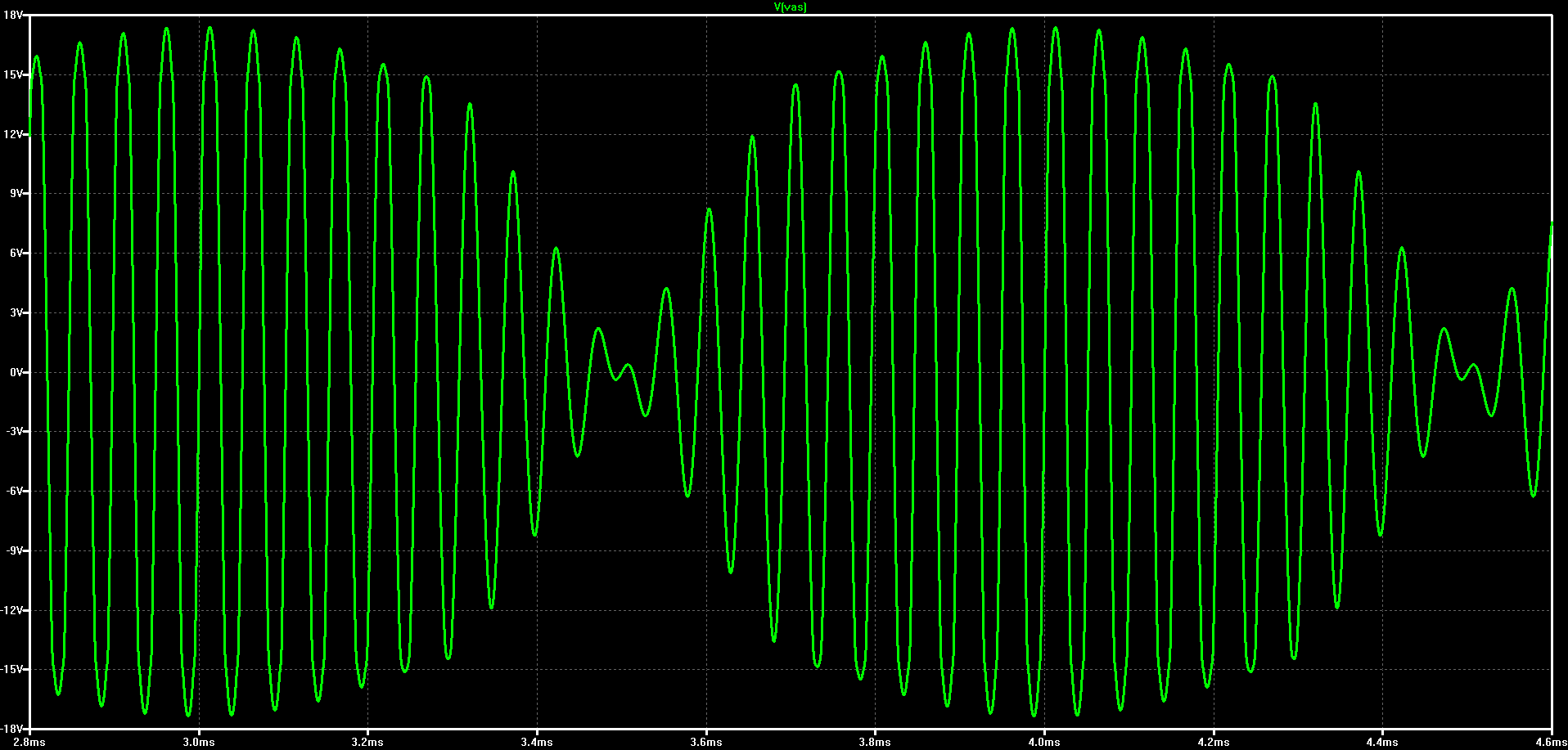The width and height of the screenshot is (1568, 750).
Task: Click the 6V vertical axis label
Action: [16, 254]
